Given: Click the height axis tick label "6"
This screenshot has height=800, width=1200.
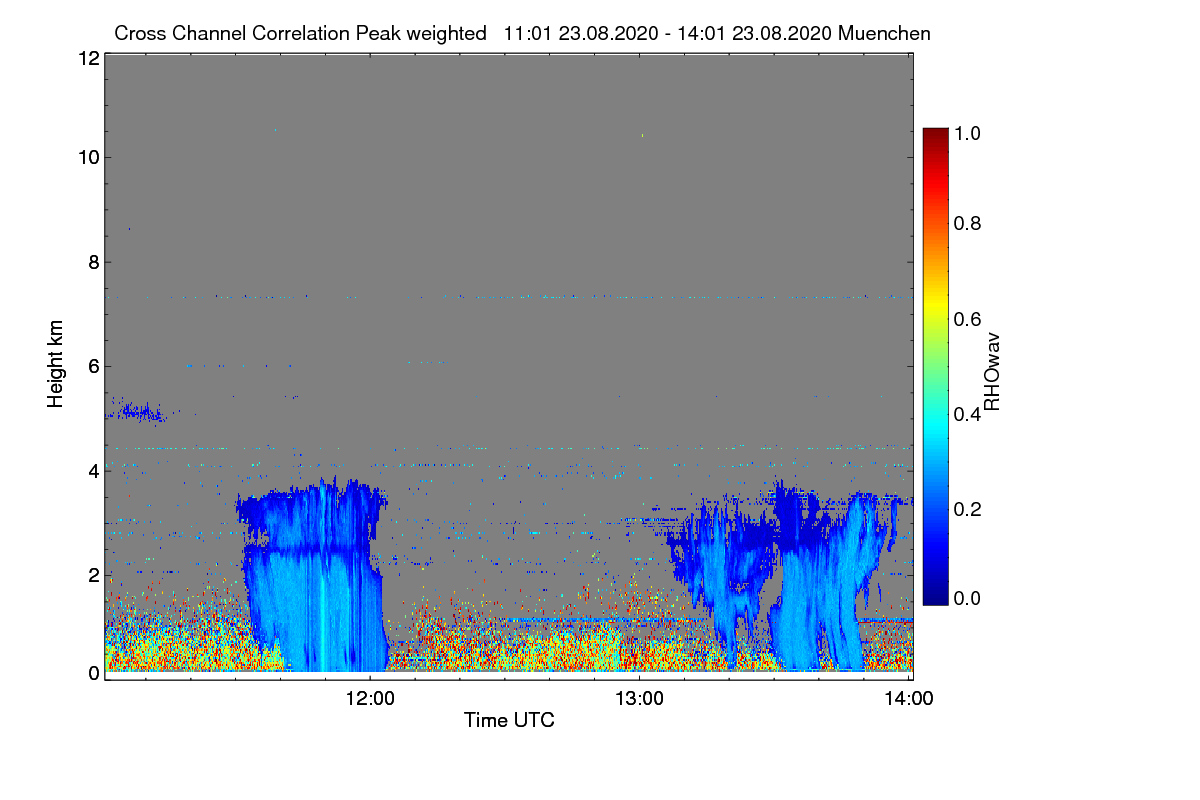Looking at the screenshot, I should pos(93,366).
